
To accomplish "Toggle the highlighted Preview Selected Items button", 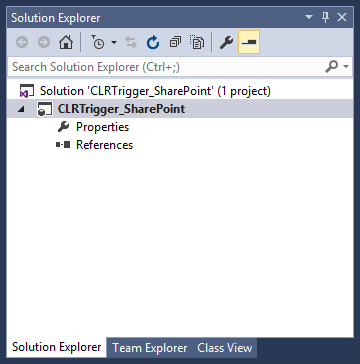I will pyautogui.click(x=249, y=42).
